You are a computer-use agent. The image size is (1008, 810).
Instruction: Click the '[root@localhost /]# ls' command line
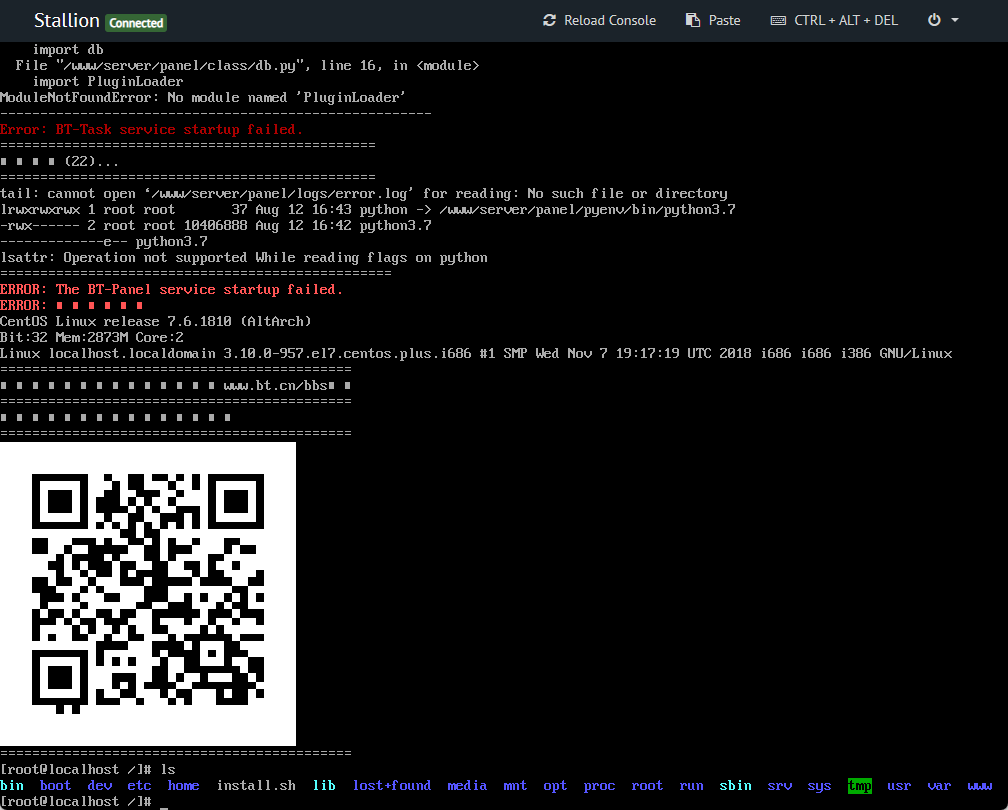click(87, 770)
